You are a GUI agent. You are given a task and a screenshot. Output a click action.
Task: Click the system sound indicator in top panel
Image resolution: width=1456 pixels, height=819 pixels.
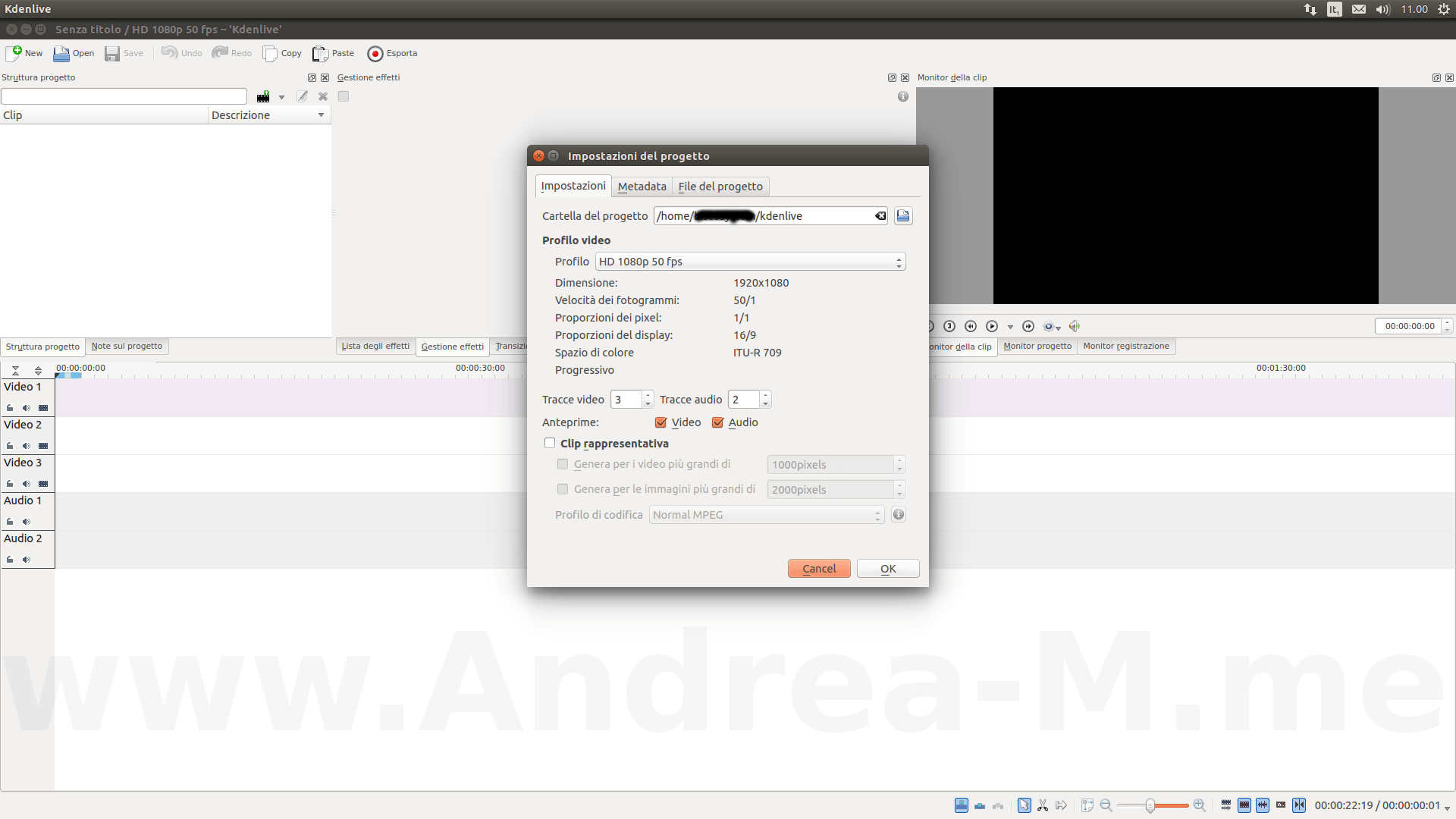click(1382, 9)
